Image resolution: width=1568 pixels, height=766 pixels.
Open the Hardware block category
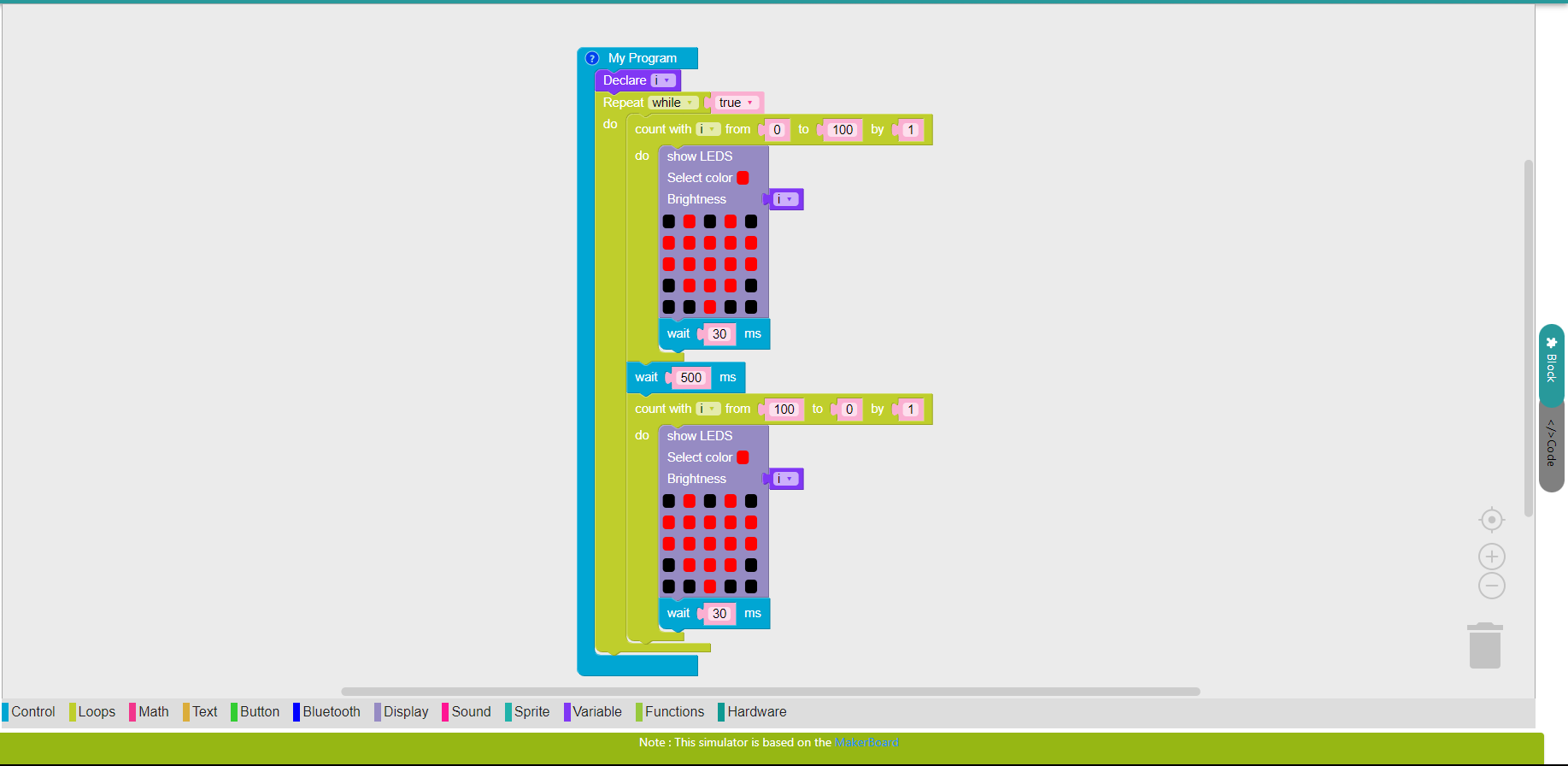(x=756, y=711)
